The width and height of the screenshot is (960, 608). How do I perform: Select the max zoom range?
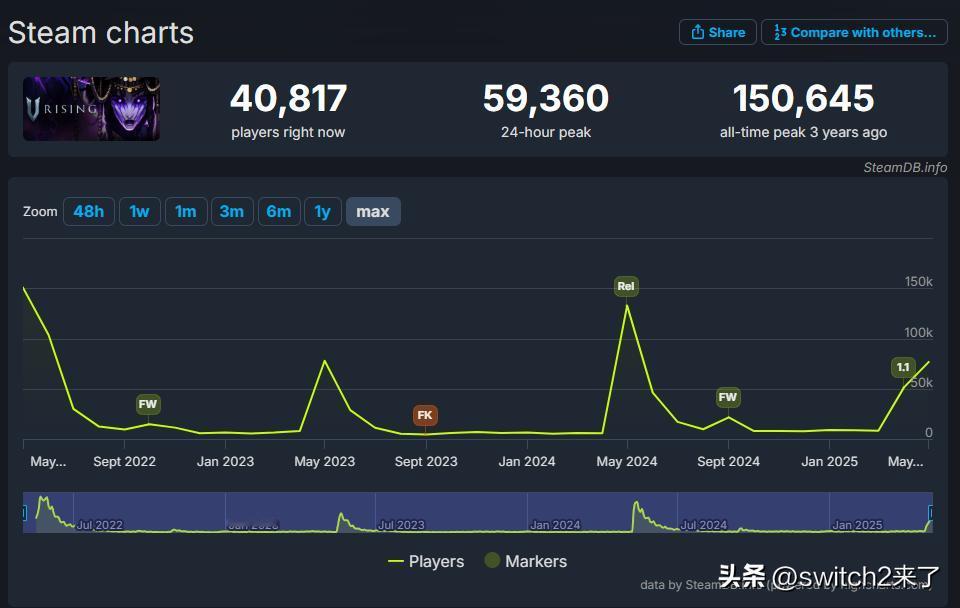373,212
